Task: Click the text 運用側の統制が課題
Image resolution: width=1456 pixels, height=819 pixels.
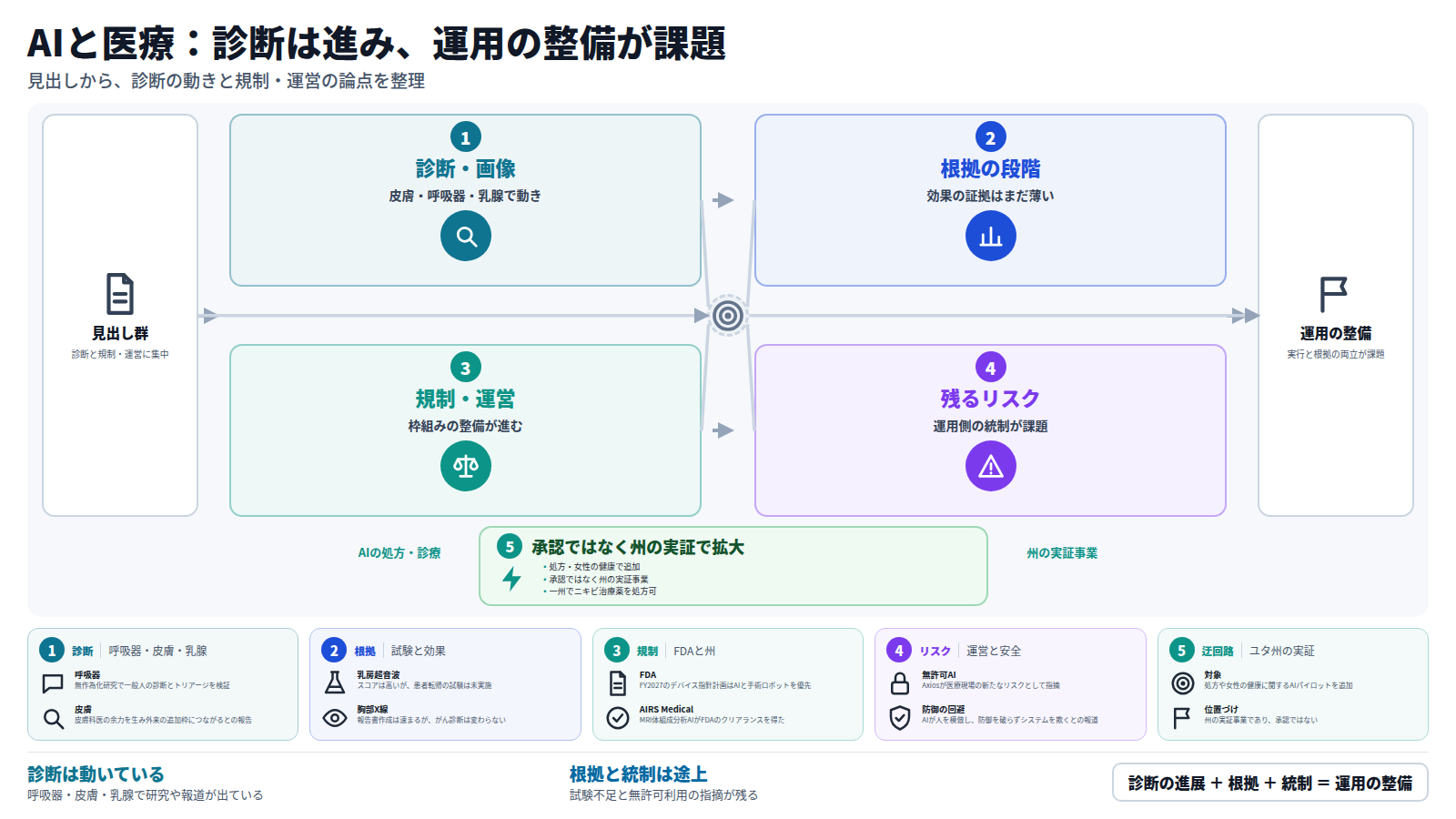Action: pos(991,426)
